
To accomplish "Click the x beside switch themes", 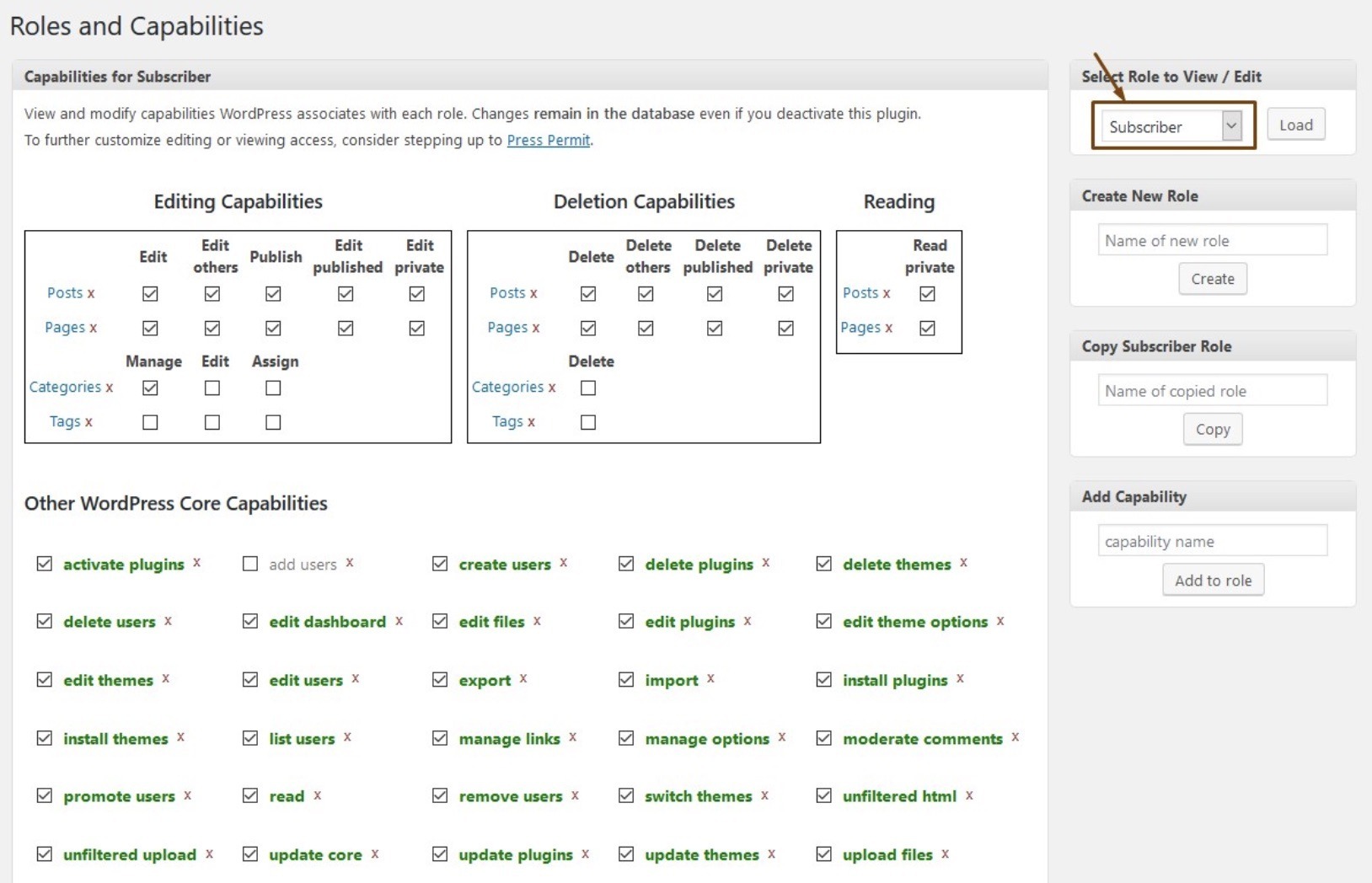I will coord(764,795).
